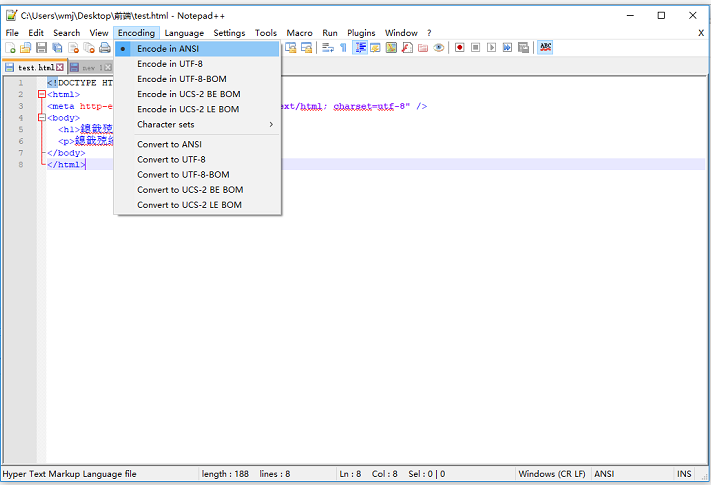Click the INS indicator in status bar
This screenshot has width=711, height=485.
(x=684, y=474)
